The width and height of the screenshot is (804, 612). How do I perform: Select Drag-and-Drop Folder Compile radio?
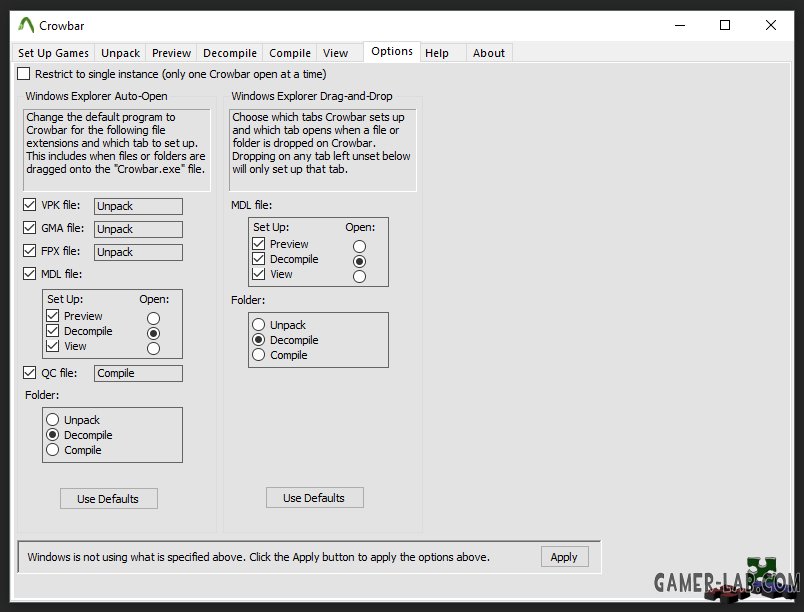pyautogui.click(x=258, y=355)
